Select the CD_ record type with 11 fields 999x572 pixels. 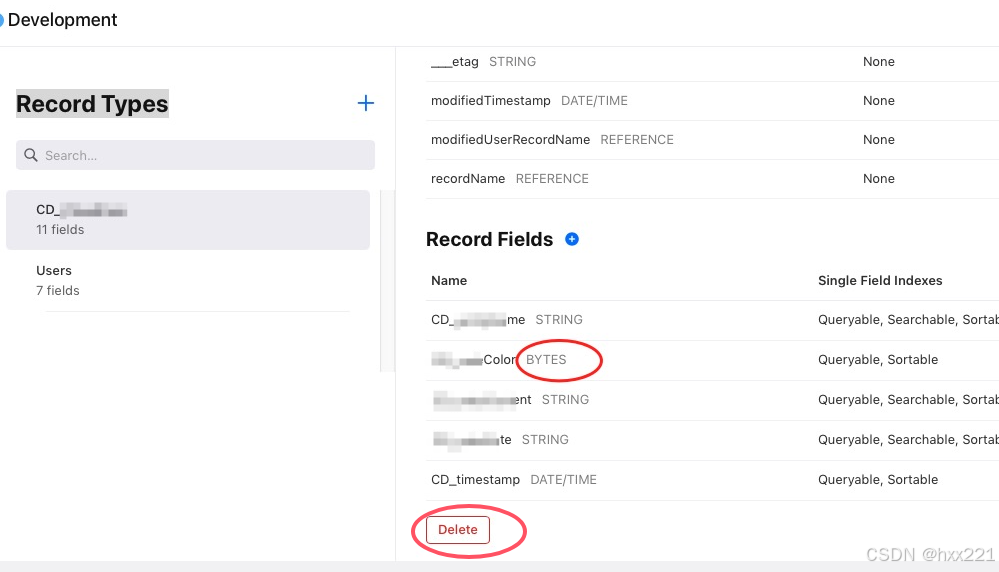[188, 220]
